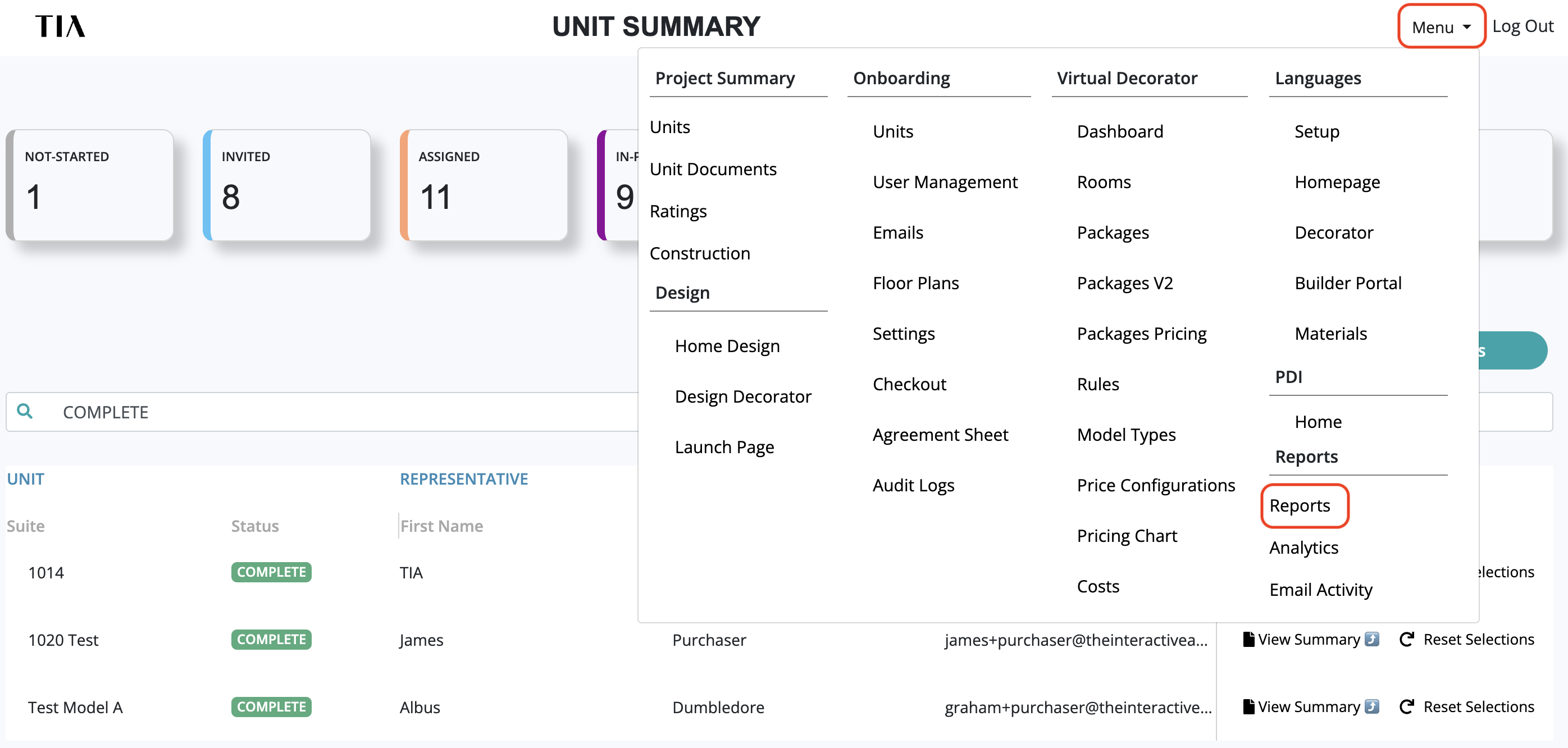Click graham+purchaser email cell
This screenshot has height=748, width=1568.
click(x=1078, y=707)
